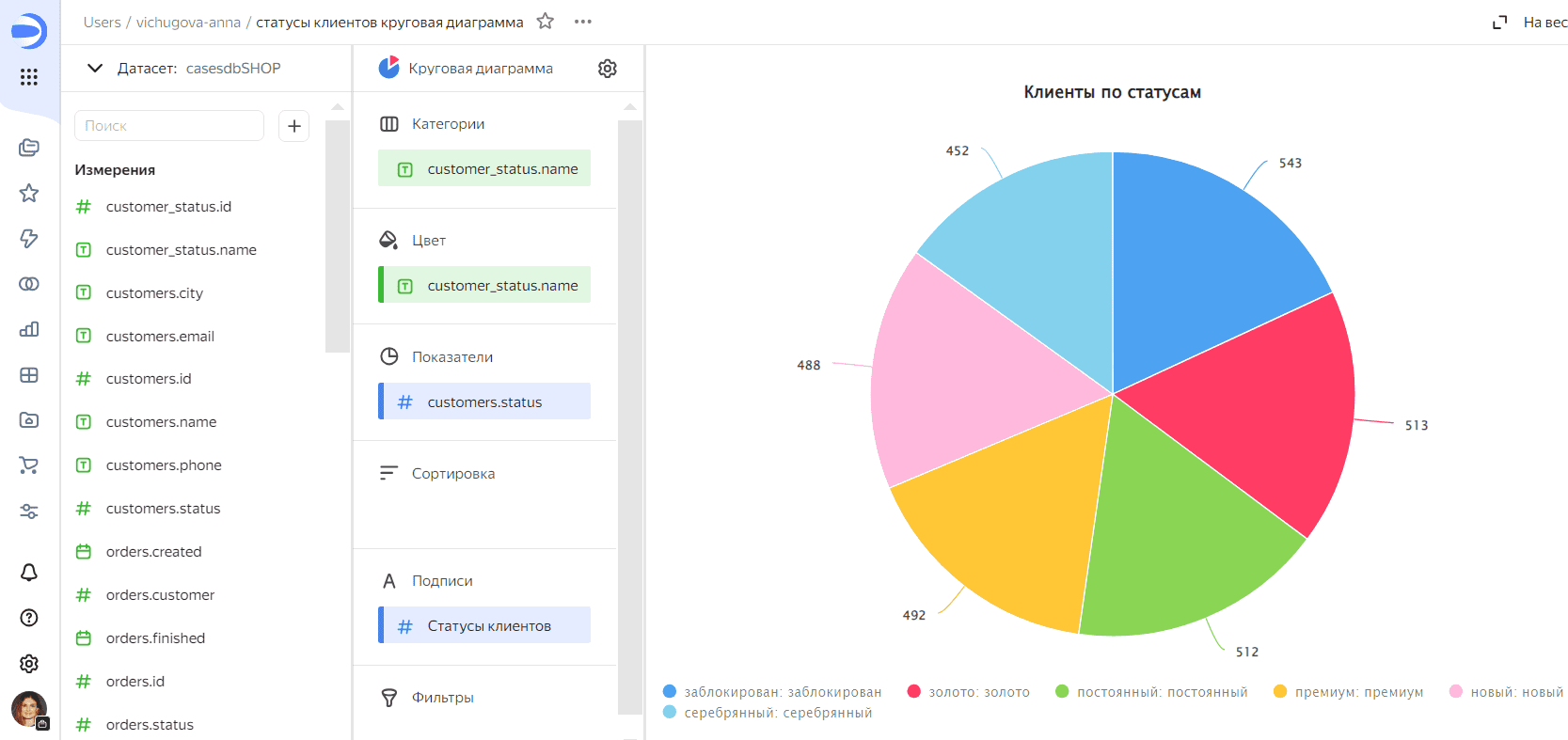Toggle серебрянный series in legend
This screenshot has width=1568, height=740.
[768, 713]
